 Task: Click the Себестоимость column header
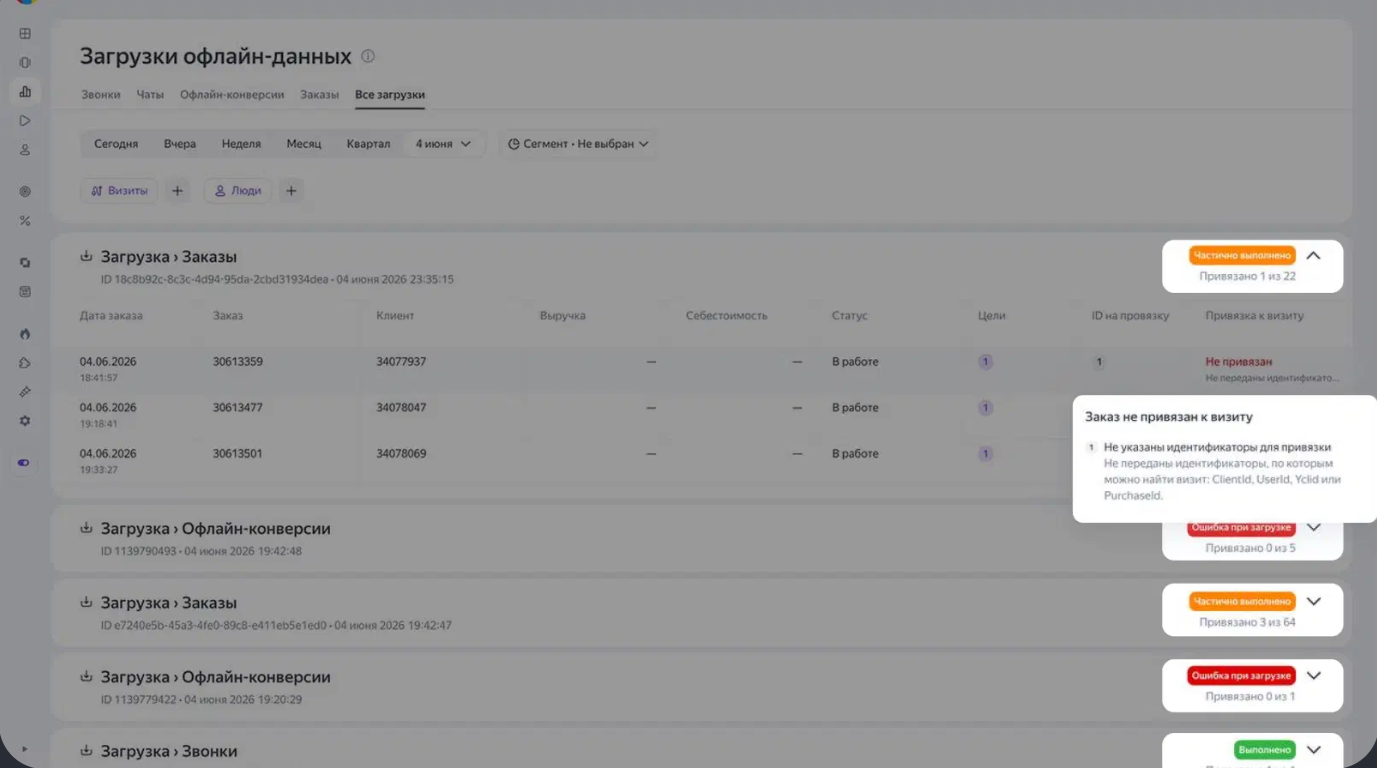click(727, 316)
